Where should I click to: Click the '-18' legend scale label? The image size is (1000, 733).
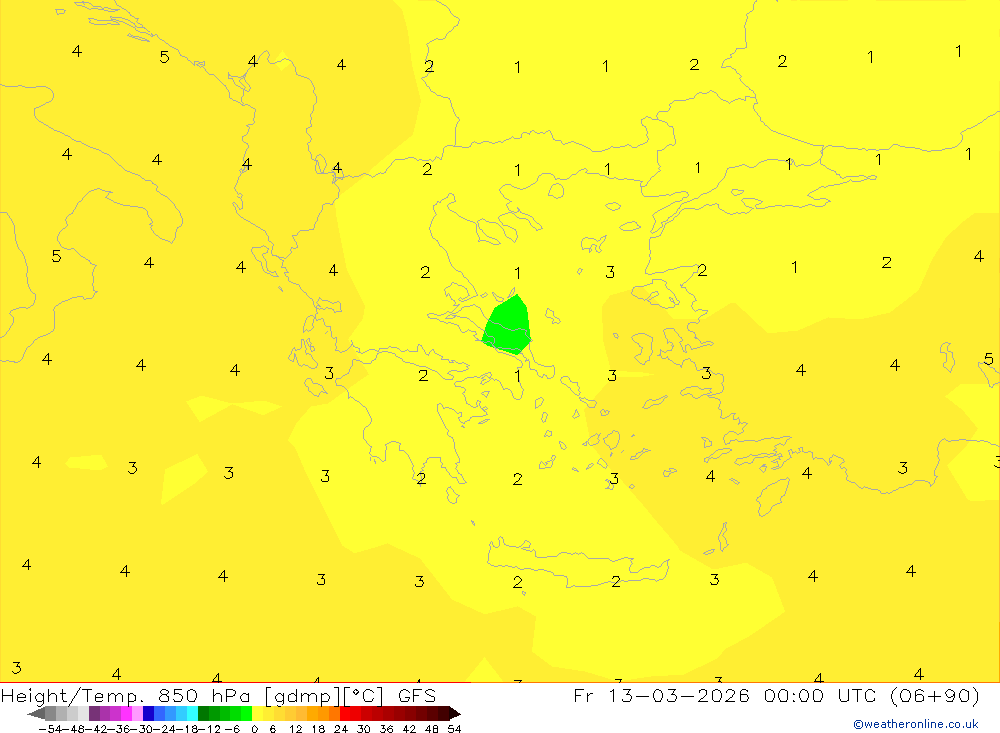coord(188,729)
